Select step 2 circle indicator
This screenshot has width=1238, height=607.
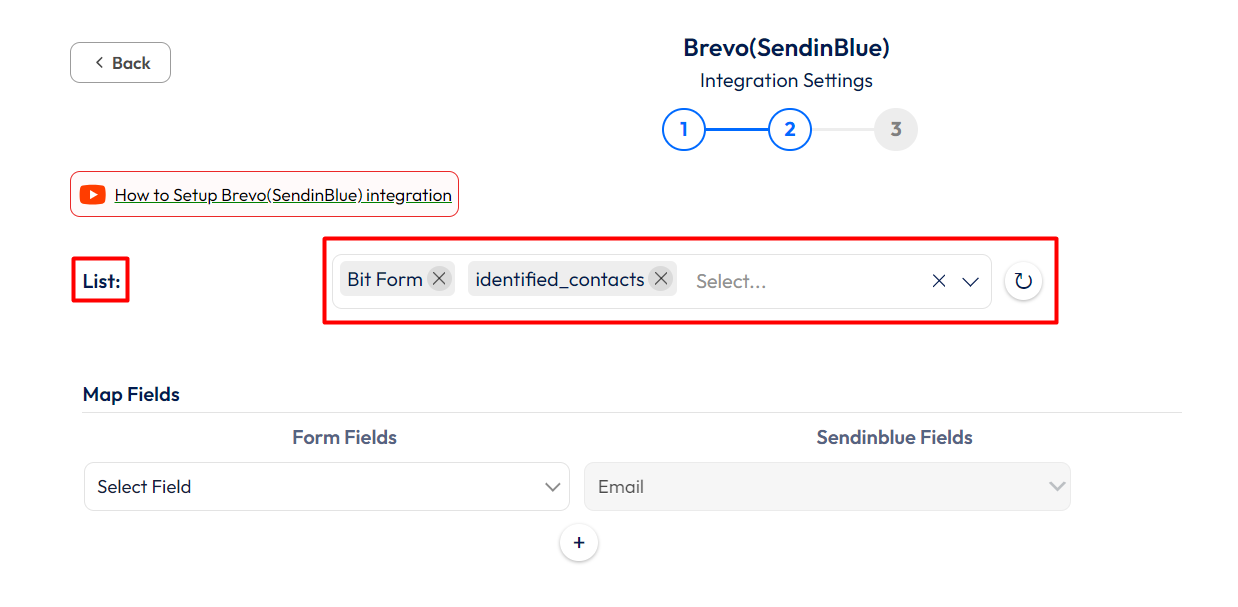coord(790,129)
